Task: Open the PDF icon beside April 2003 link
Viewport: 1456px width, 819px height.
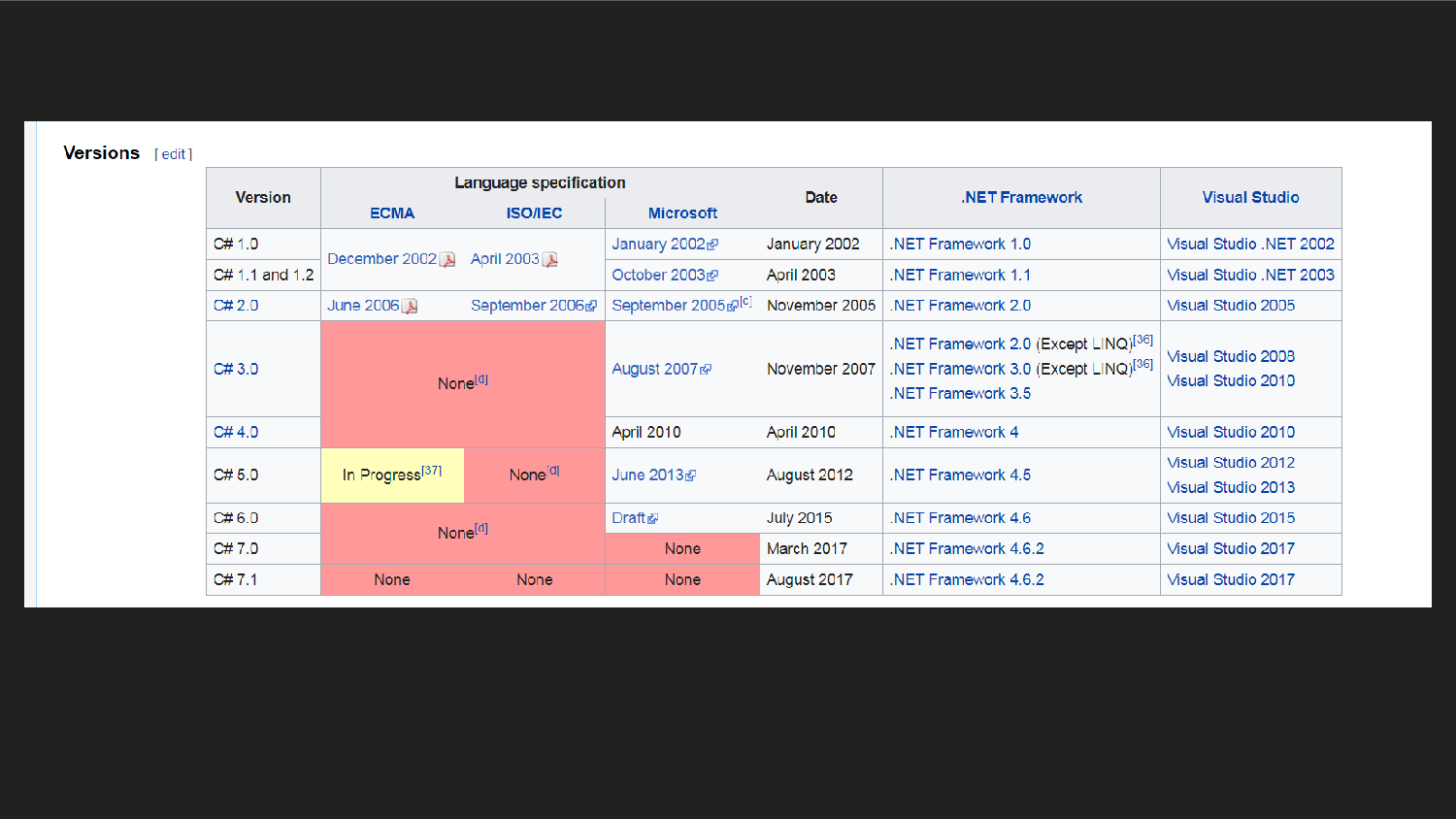Action: click(x=550, y=259)
